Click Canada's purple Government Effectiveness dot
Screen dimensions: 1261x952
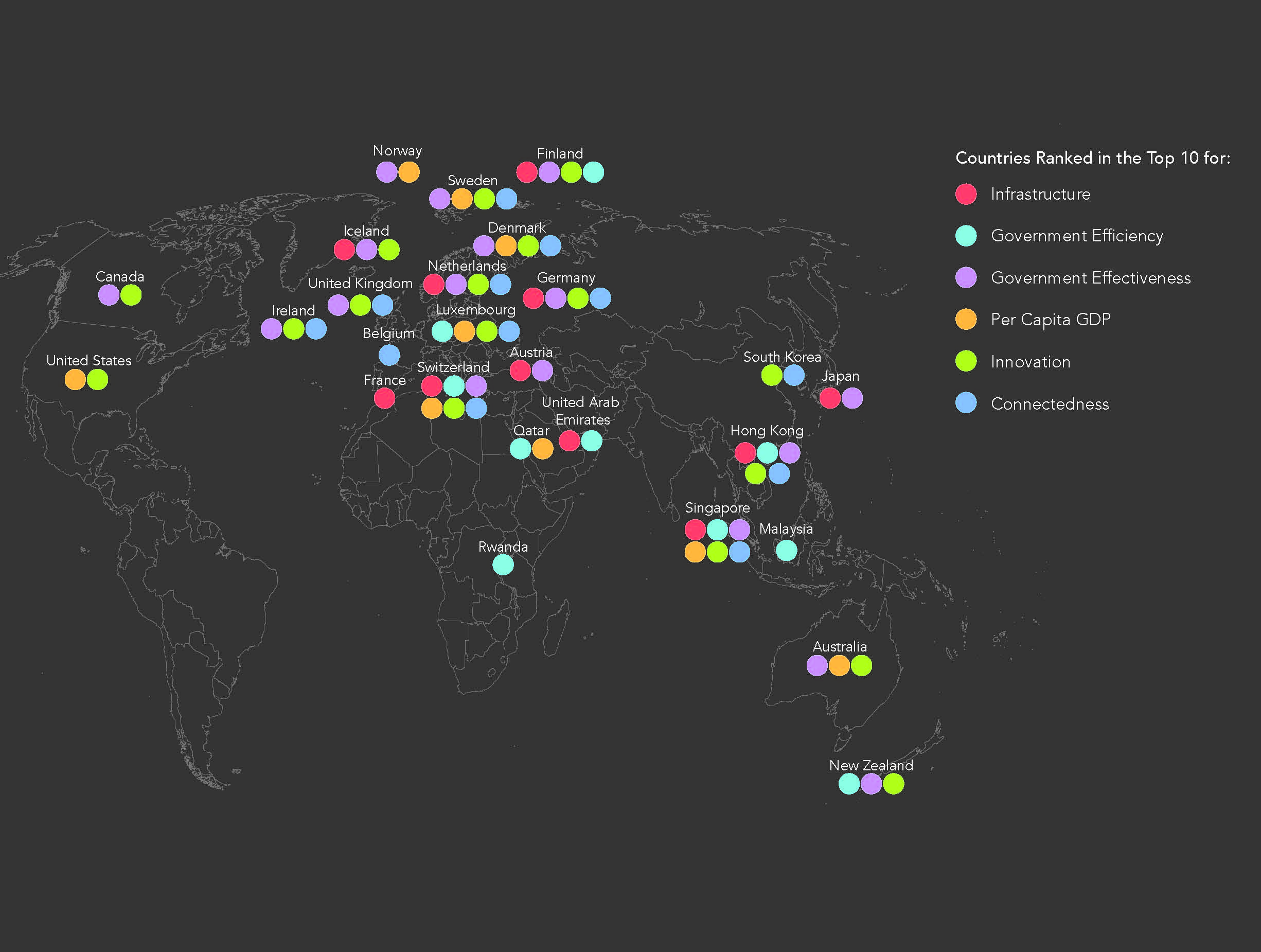point(109,295)
